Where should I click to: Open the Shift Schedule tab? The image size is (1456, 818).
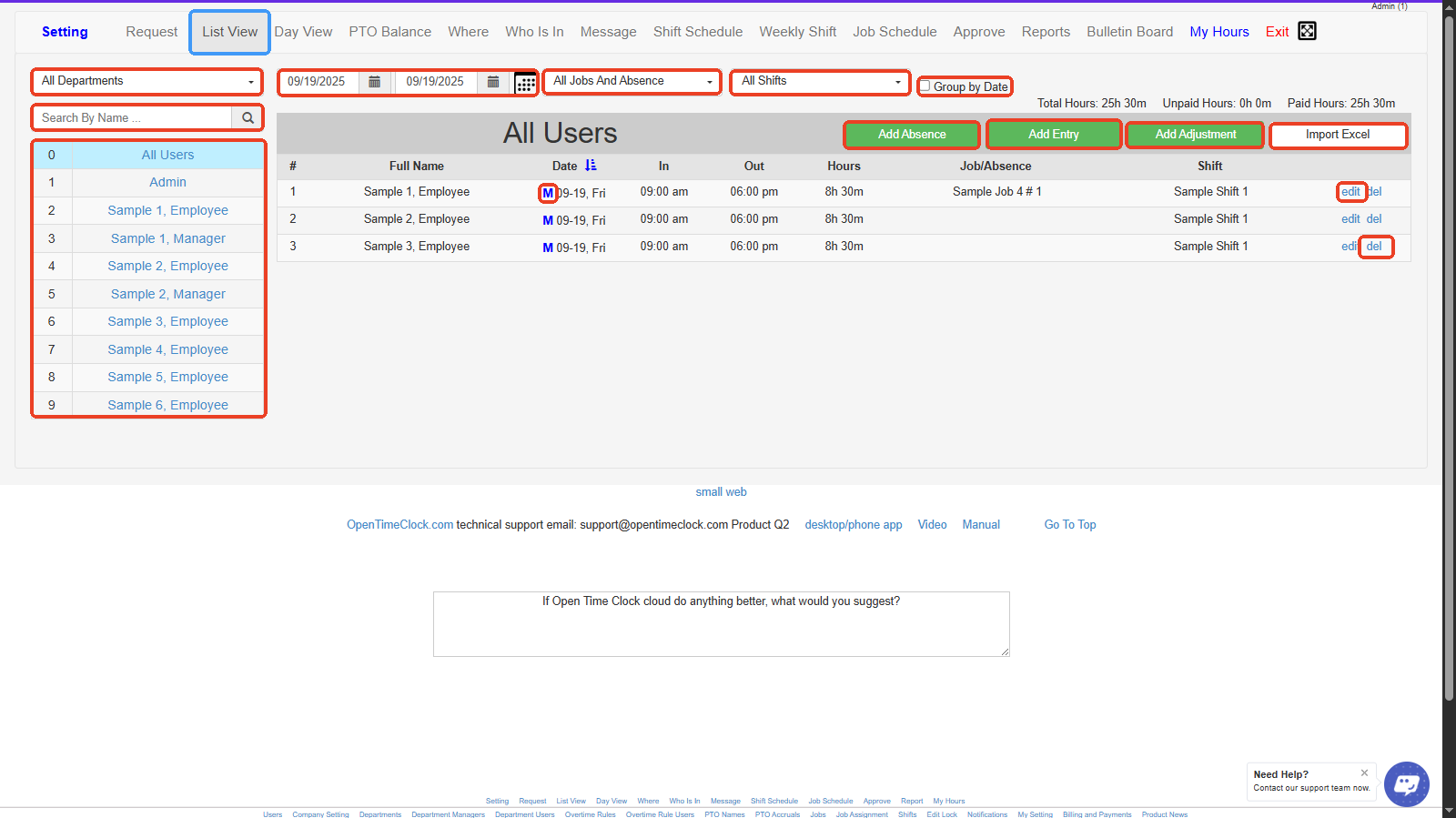click(x=697, y=32)
